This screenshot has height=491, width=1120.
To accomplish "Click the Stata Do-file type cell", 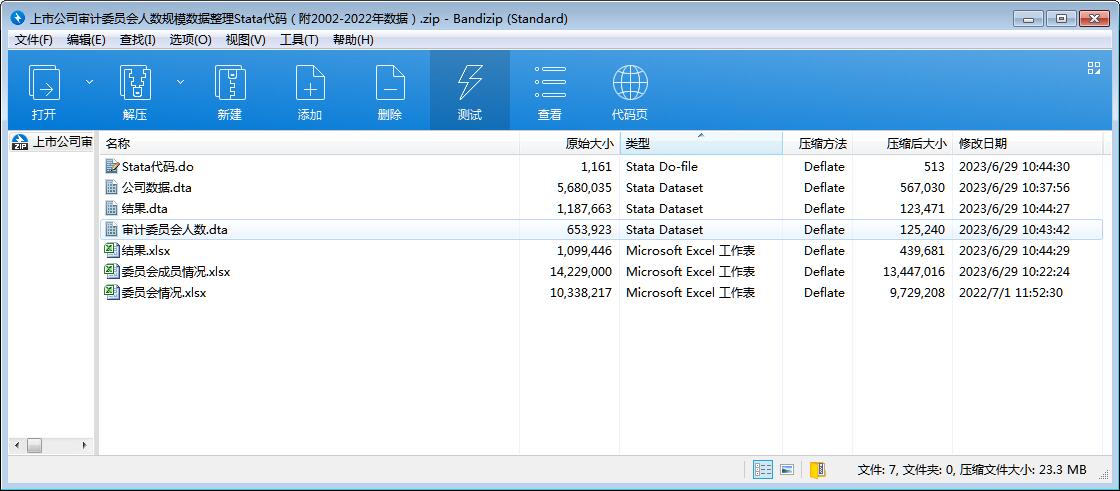I will [x=661, y=167].
